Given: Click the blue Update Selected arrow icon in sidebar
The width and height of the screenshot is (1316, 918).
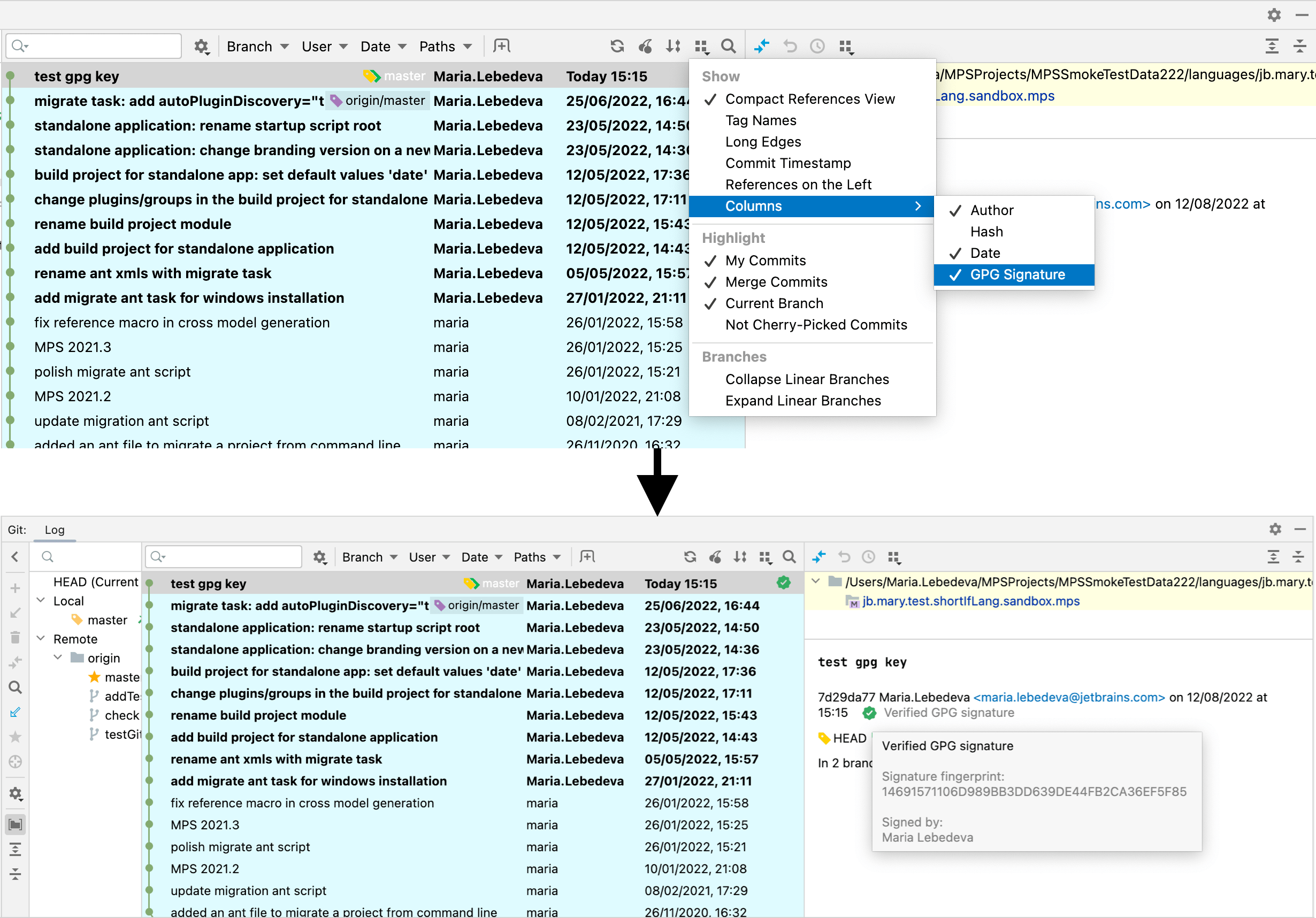Looking at the screenshot, I should point(16,712).
